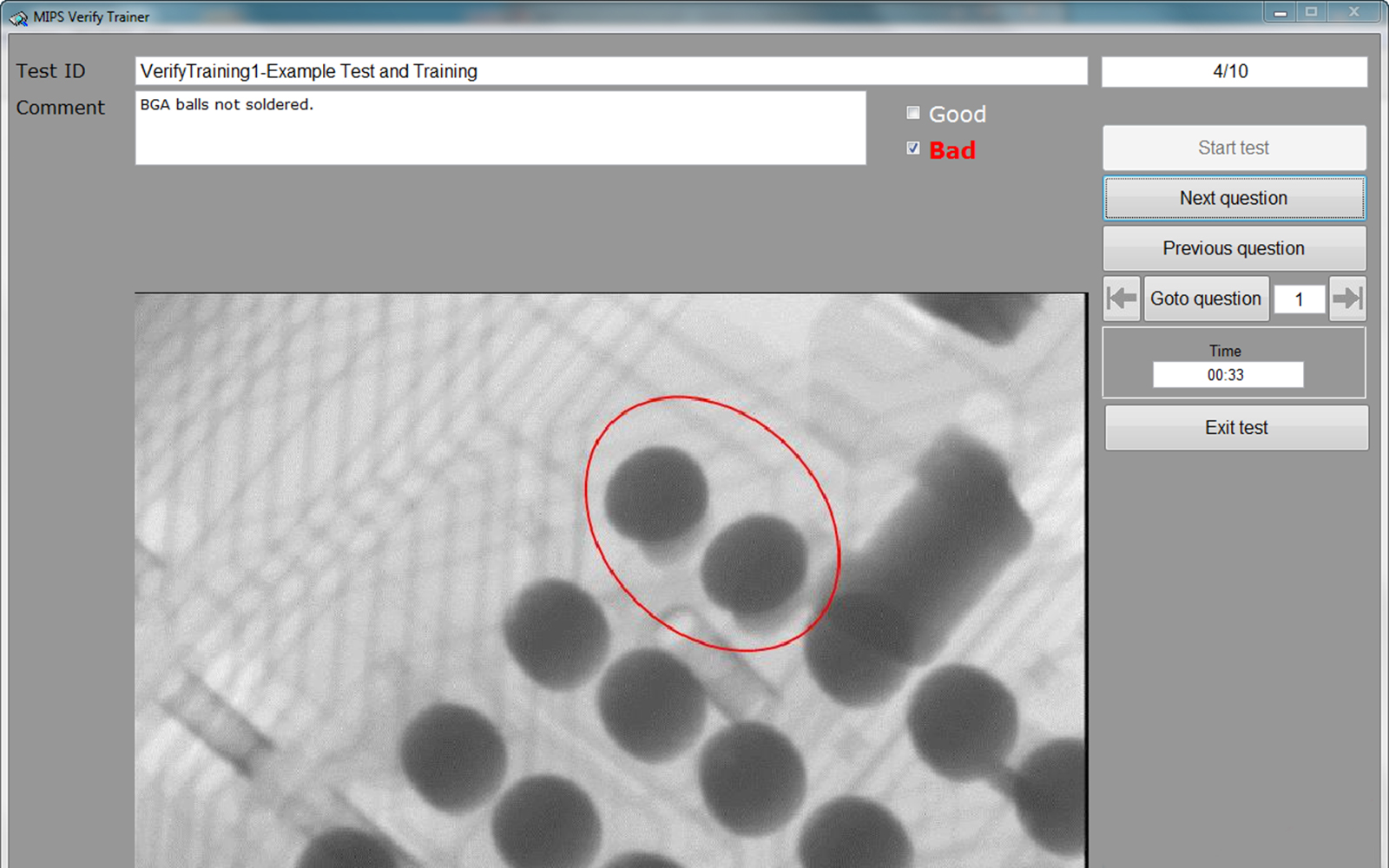Maximize the MIPS Verify Trainer window

(1311, 13)
